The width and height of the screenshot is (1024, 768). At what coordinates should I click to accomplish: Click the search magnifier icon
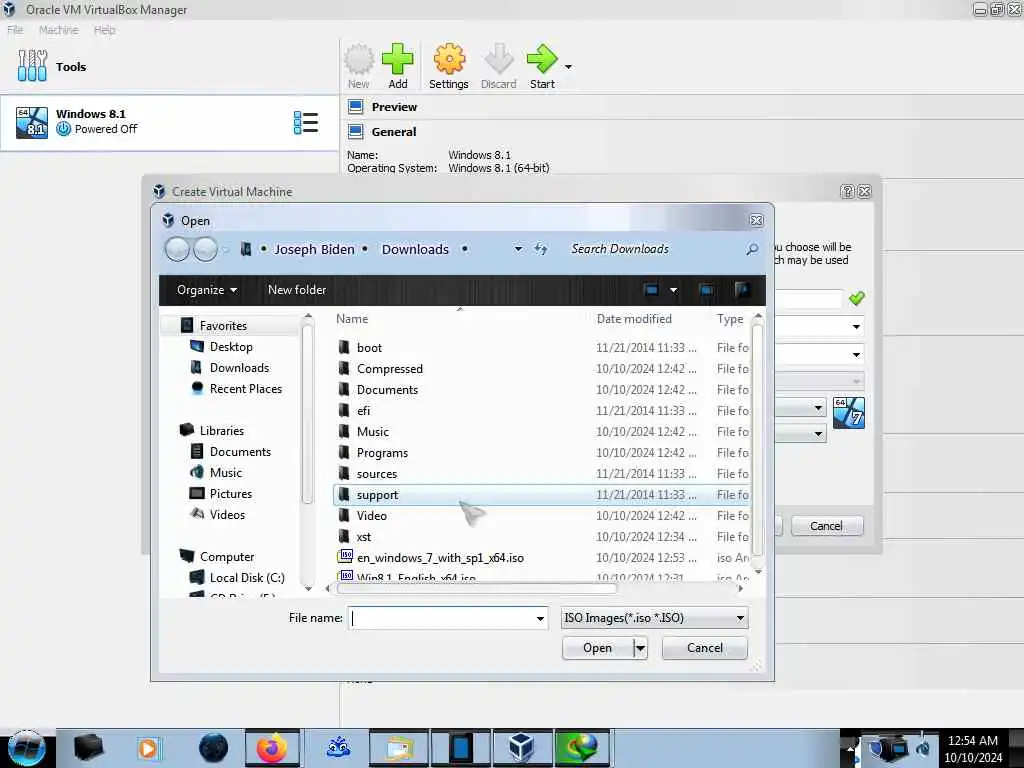click(x=752, y=249)
